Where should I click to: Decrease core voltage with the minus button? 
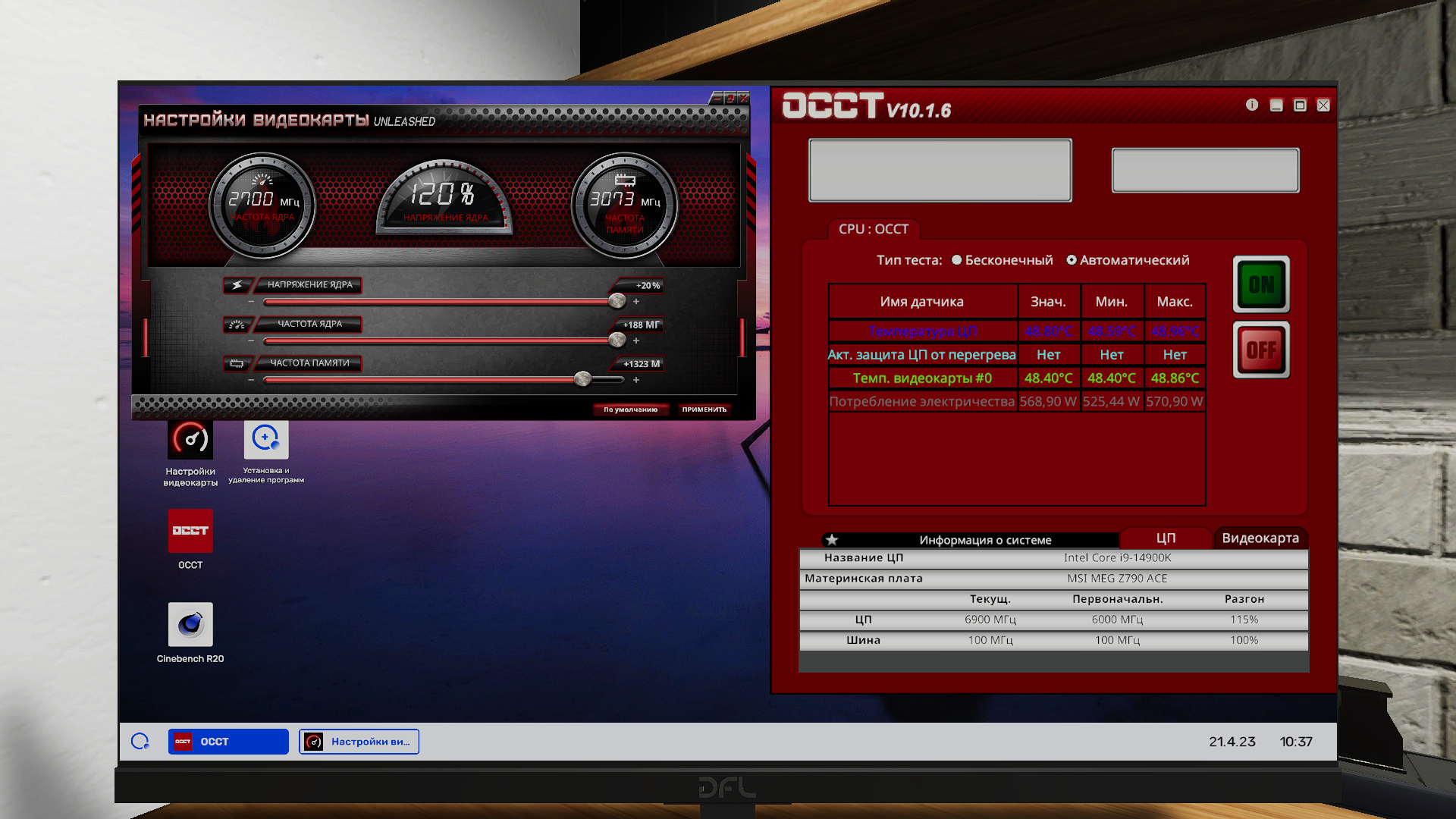[x=251, y=302]
